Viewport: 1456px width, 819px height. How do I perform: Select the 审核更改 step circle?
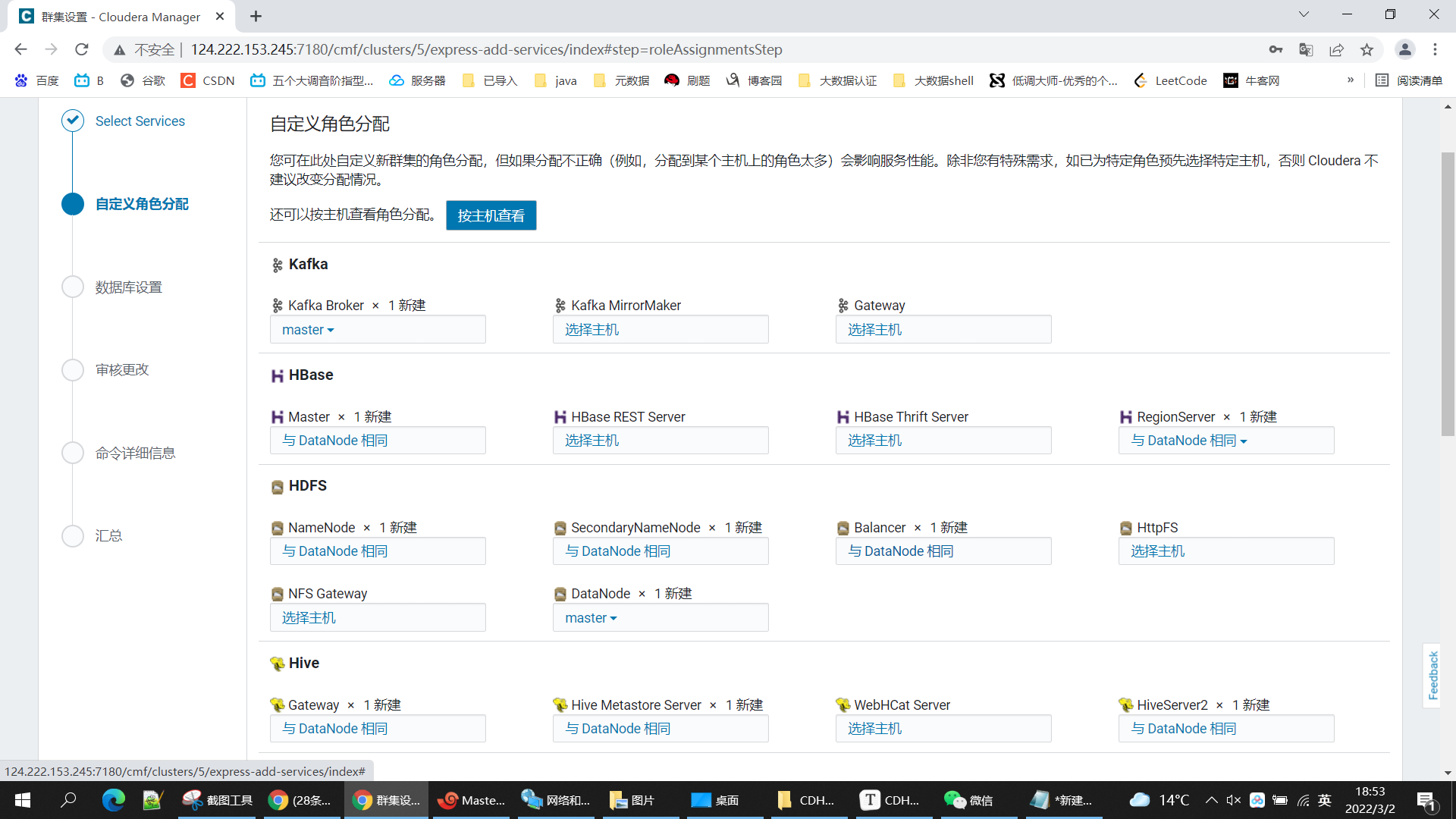point(73,370)
